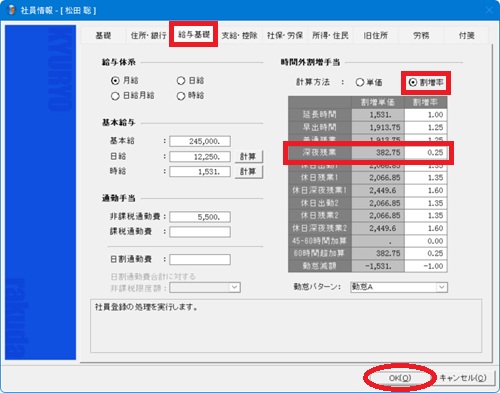The height and width of the screenshot is (393, 500).
Task: Open the 付箋 tab
Action: coord(466,35)
